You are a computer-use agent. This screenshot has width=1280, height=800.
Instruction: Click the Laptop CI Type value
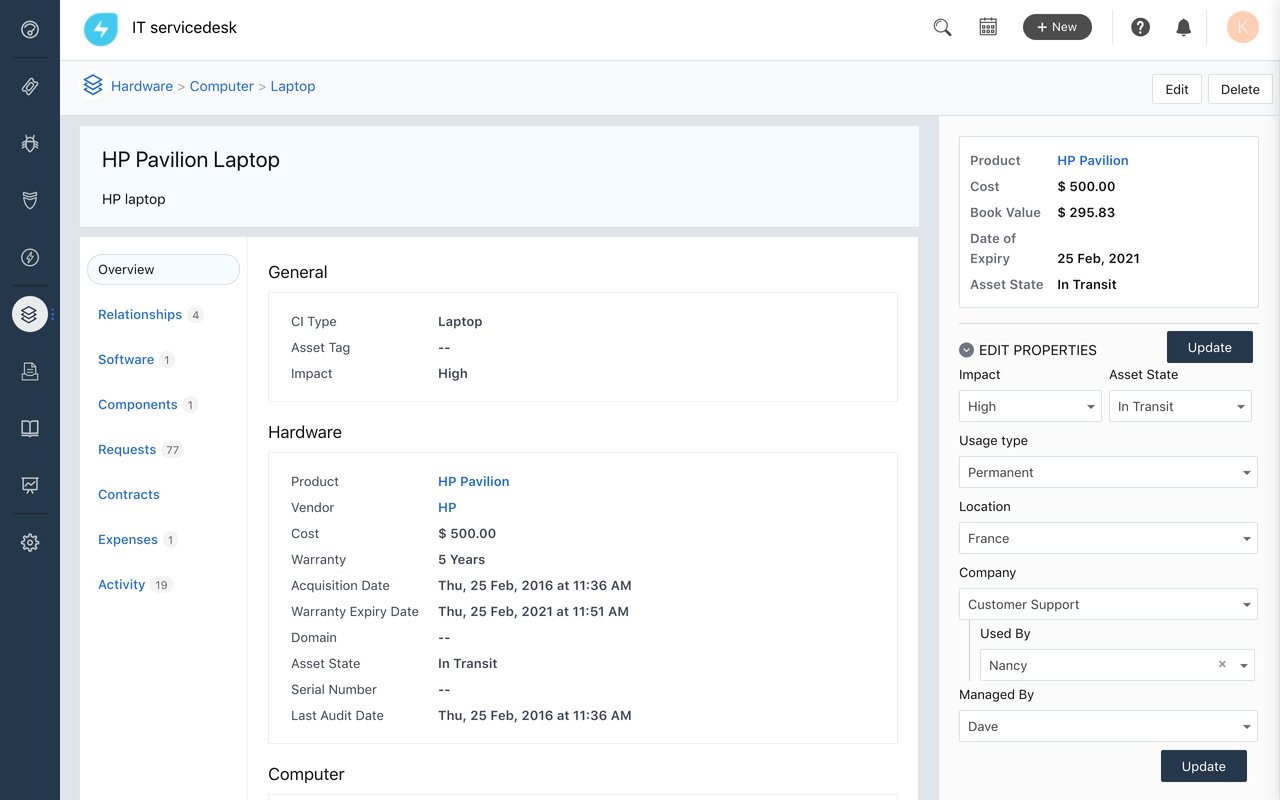[460, 321]
